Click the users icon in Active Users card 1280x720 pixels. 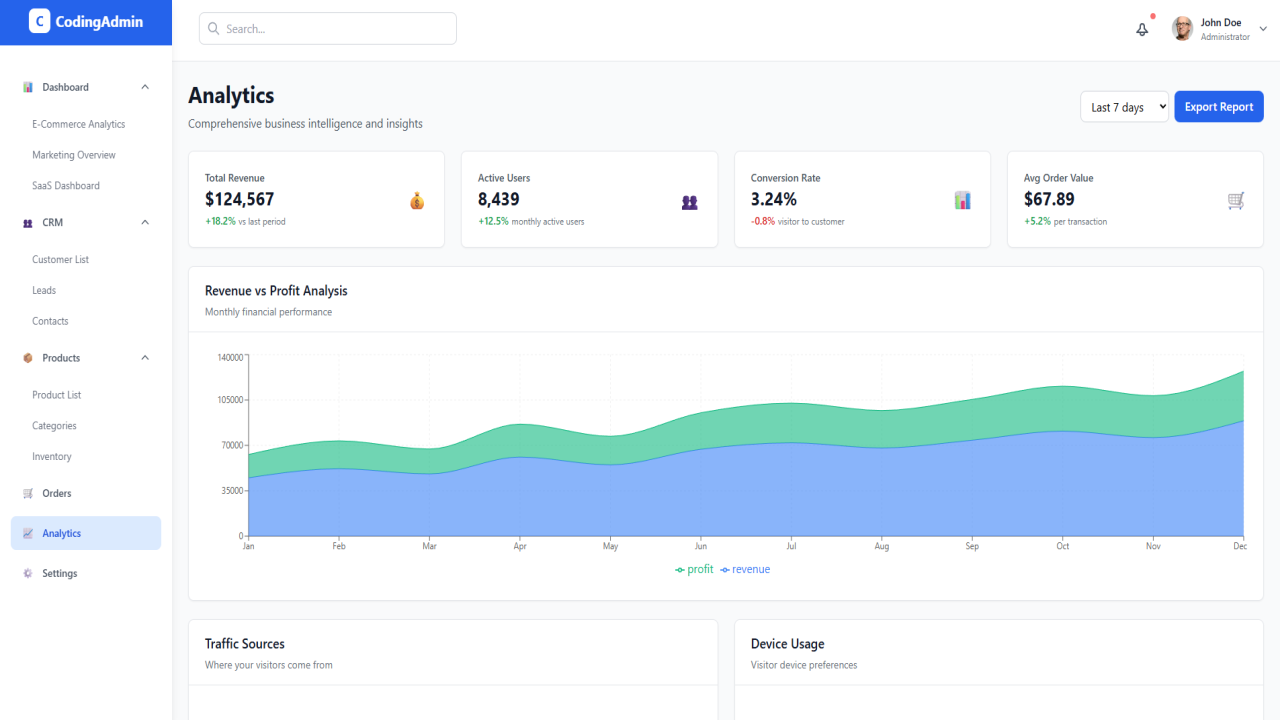coord(690,201)
